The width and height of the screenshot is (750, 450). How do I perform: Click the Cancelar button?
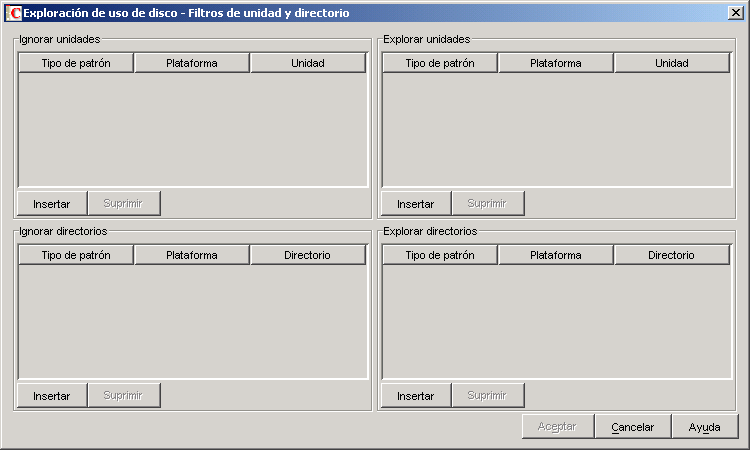point(633,427)
